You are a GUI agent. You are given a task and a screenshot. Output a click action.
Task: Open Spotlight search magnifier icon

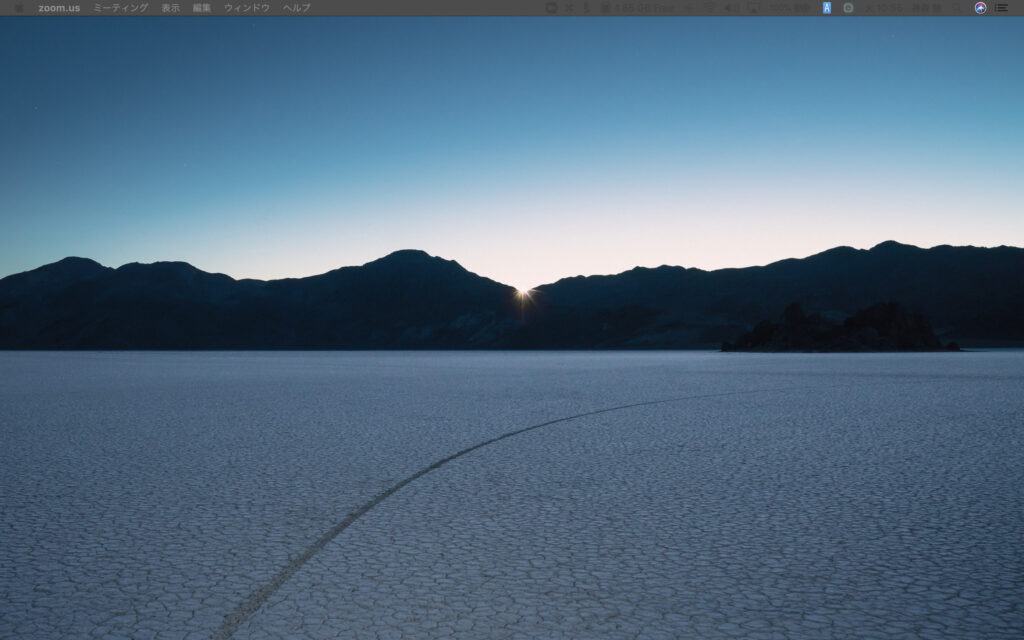point(958,8)
